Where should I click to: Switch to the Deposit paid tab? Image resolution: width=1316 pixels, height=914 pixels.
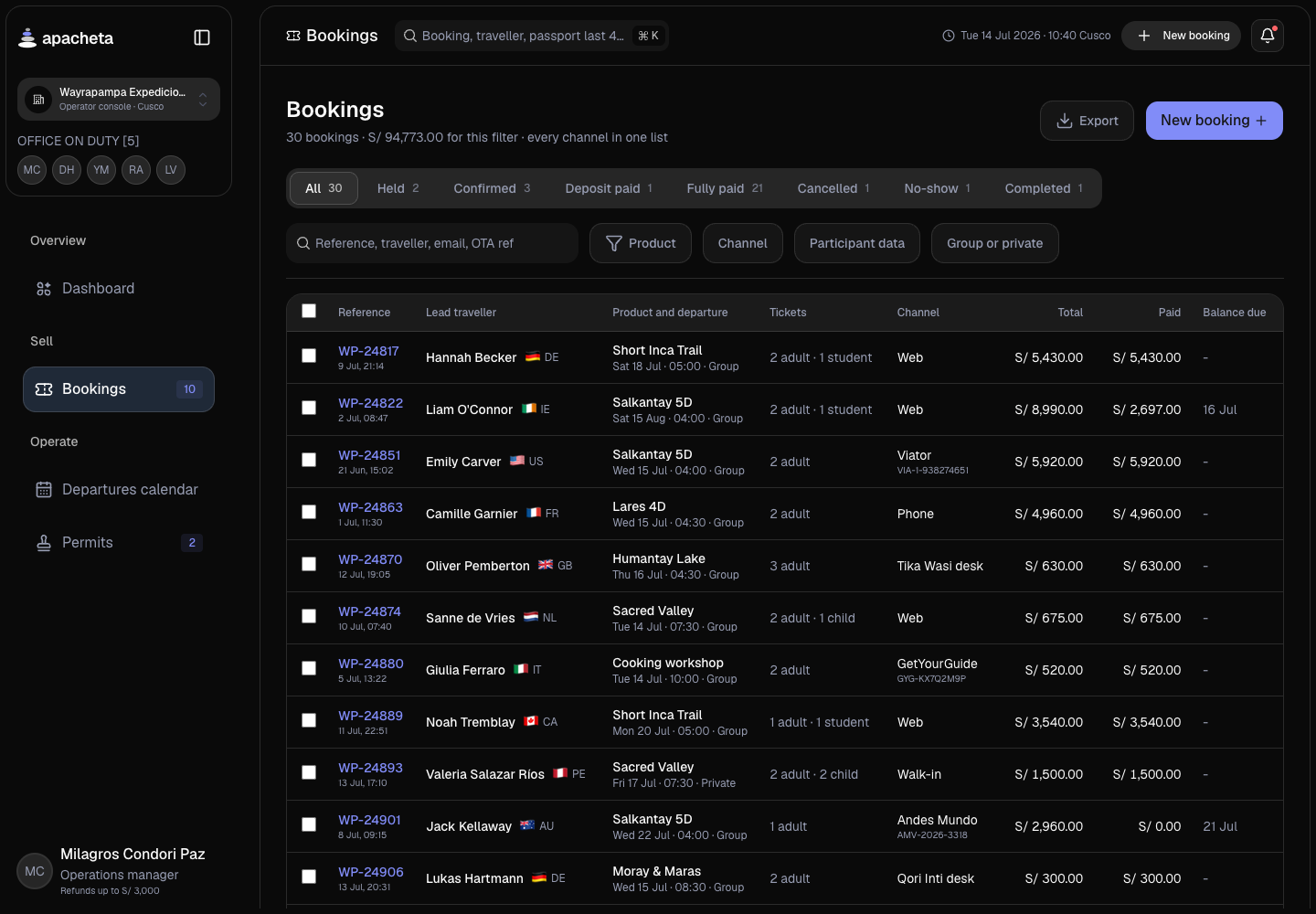[x=609, y=188]
